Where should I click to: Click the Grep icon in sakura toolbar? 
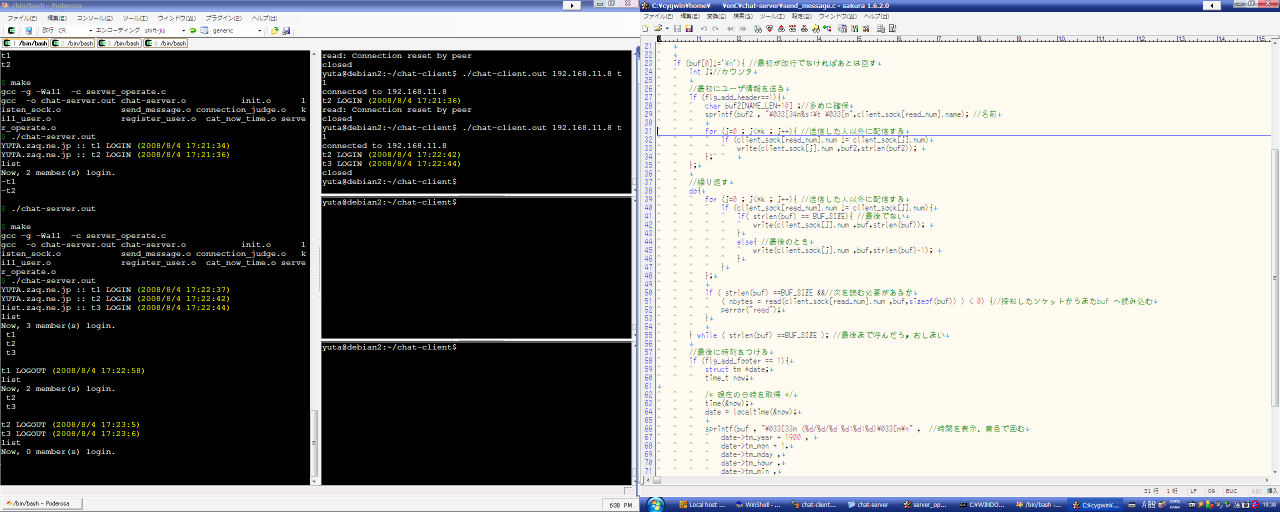pyautogui.click(x=816, y=29)
